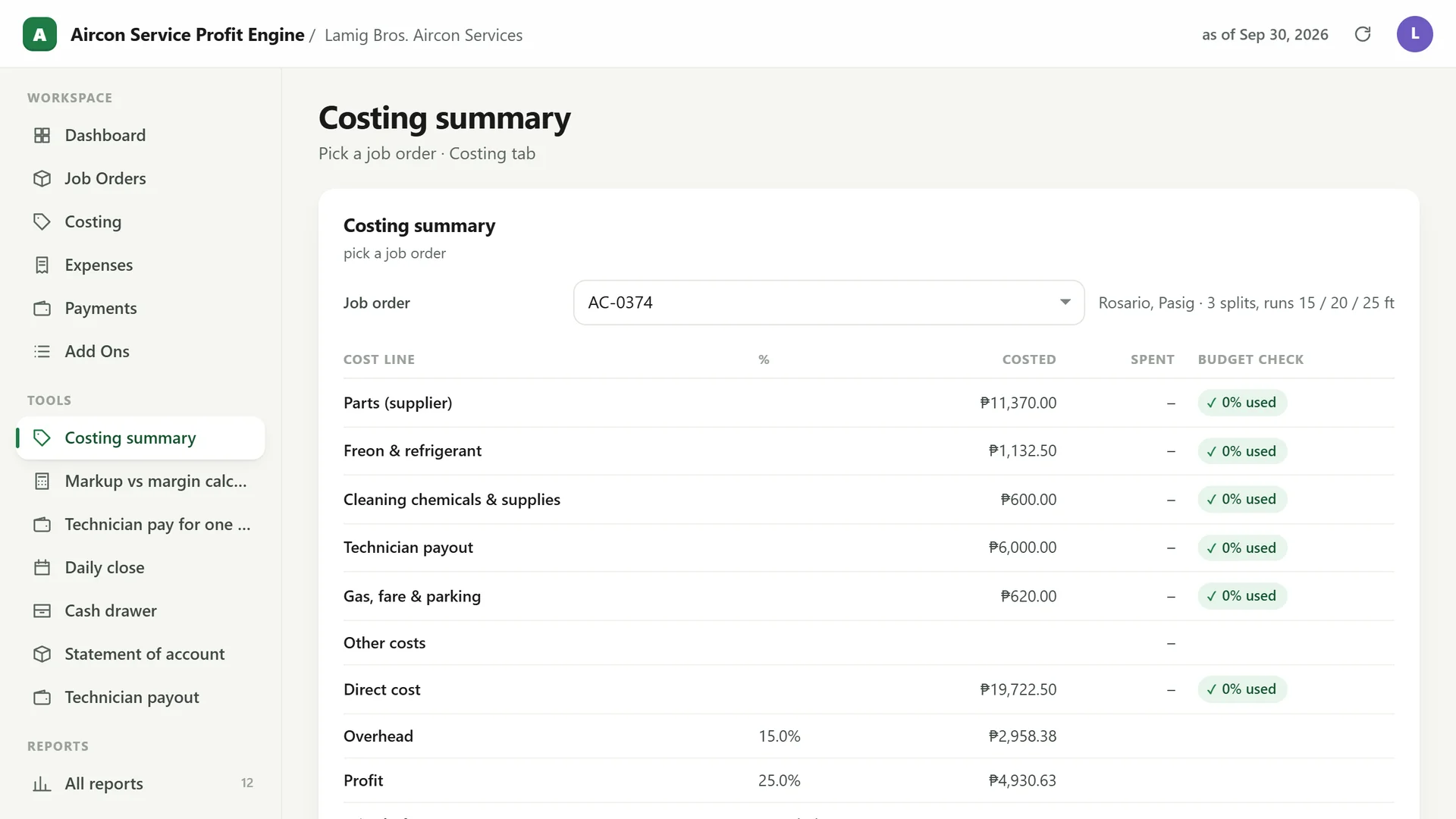Click the Aircon Service Profit Engine title
Image resolution: width=1456 pixels, height=819 pixels.
coord(187,35)
